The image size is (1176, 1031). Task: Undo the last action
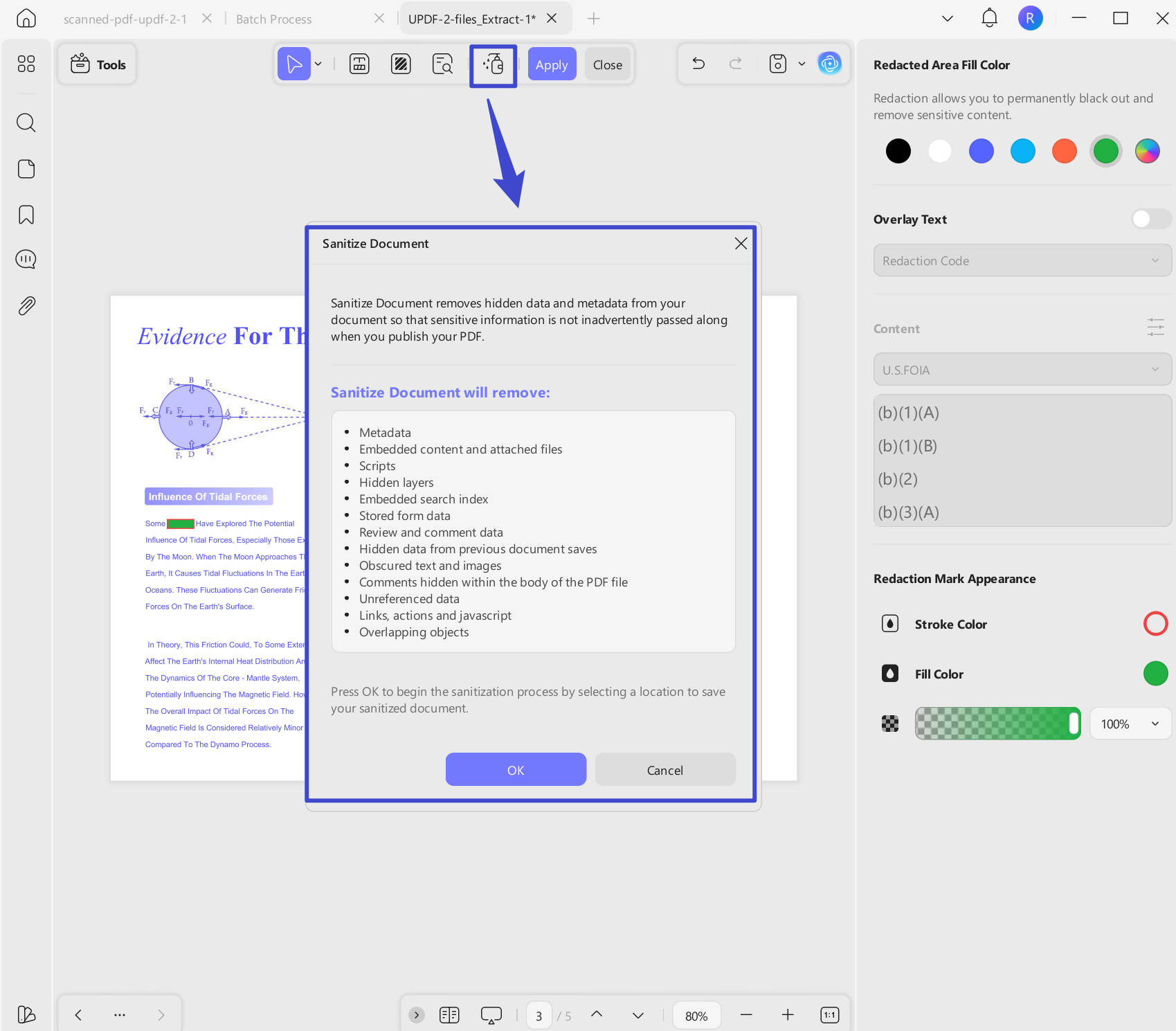[699, 64]
